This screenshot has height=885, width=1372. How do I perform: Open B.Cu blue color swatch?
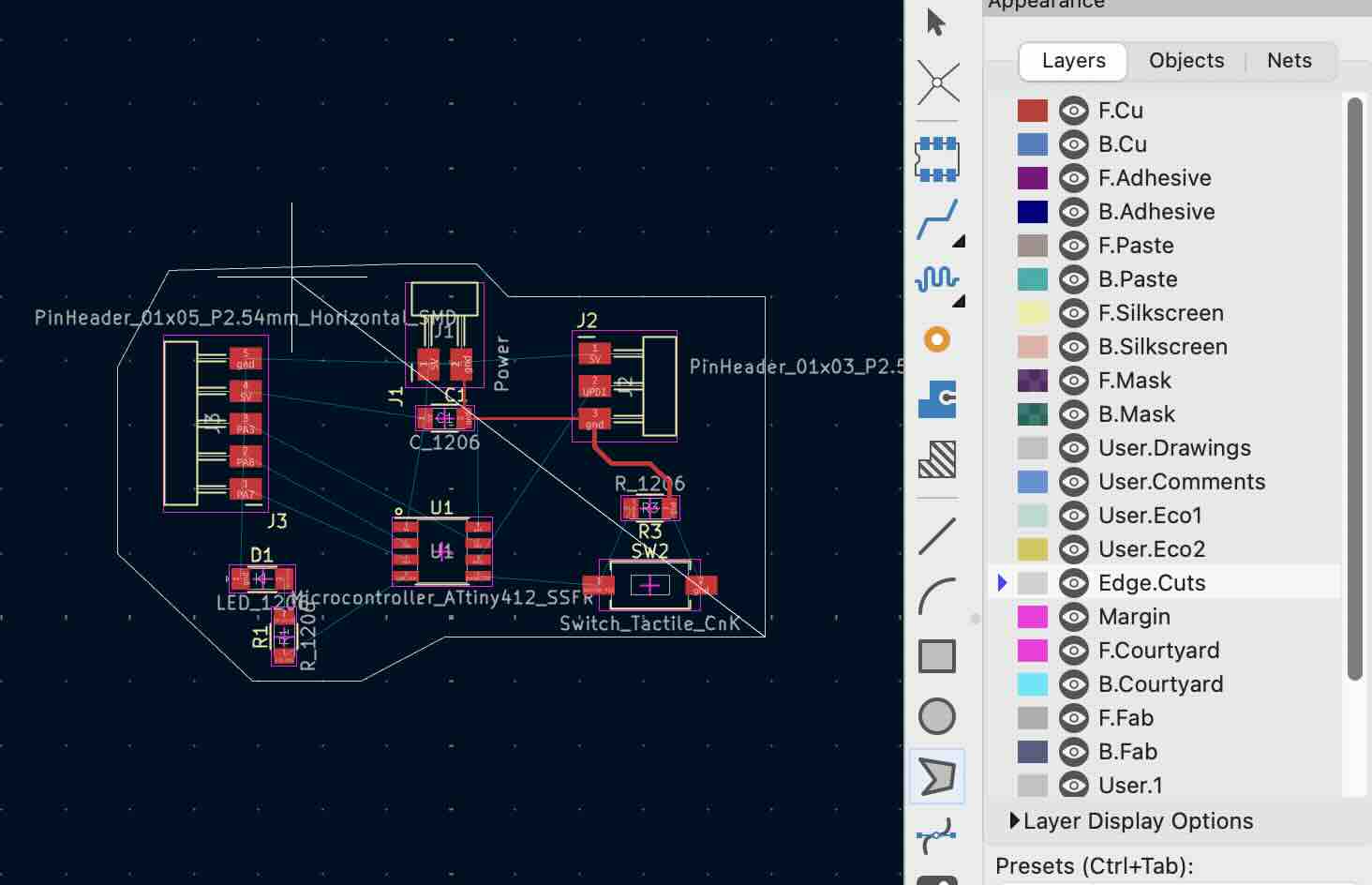pos(1033,144)
